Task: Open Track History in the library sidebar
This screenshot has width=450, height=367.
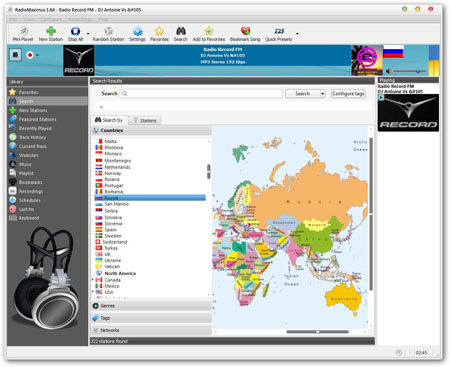Action: coord(32,137)
